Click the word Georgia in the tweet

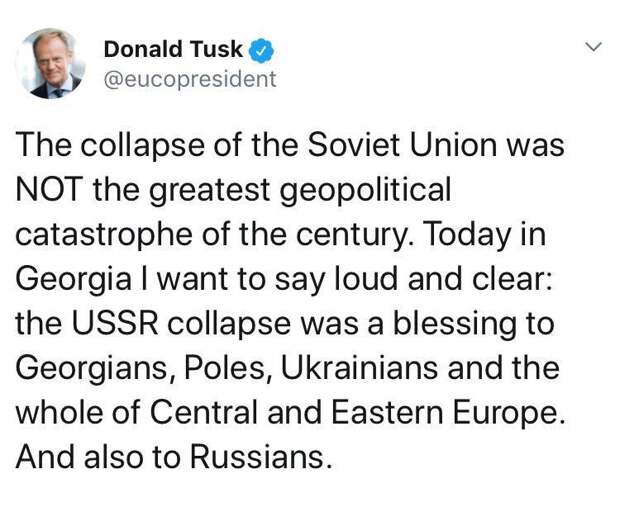pos(74,281)
